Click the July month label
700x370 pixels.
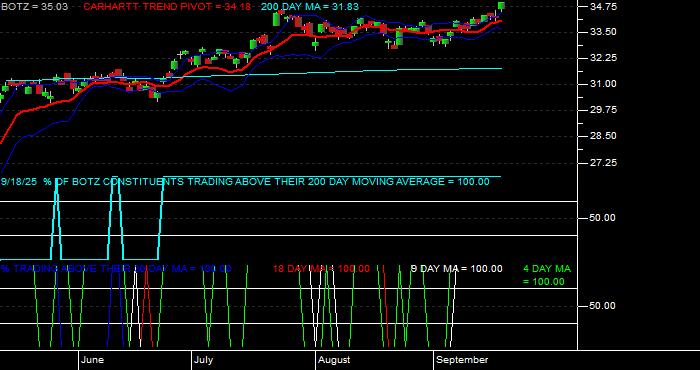[204, 360]
